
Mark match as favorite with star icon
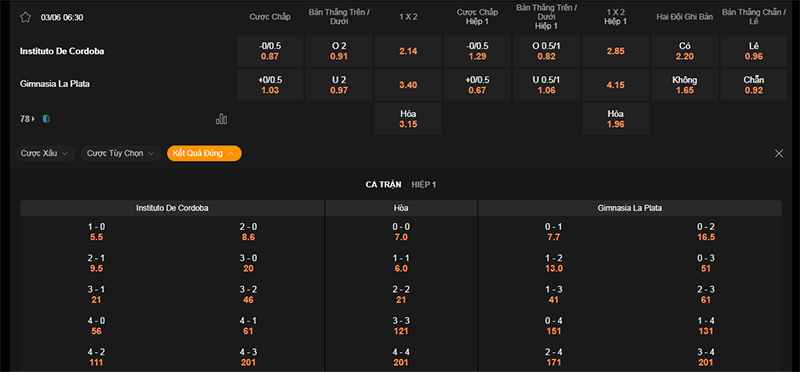click(26, 17)
